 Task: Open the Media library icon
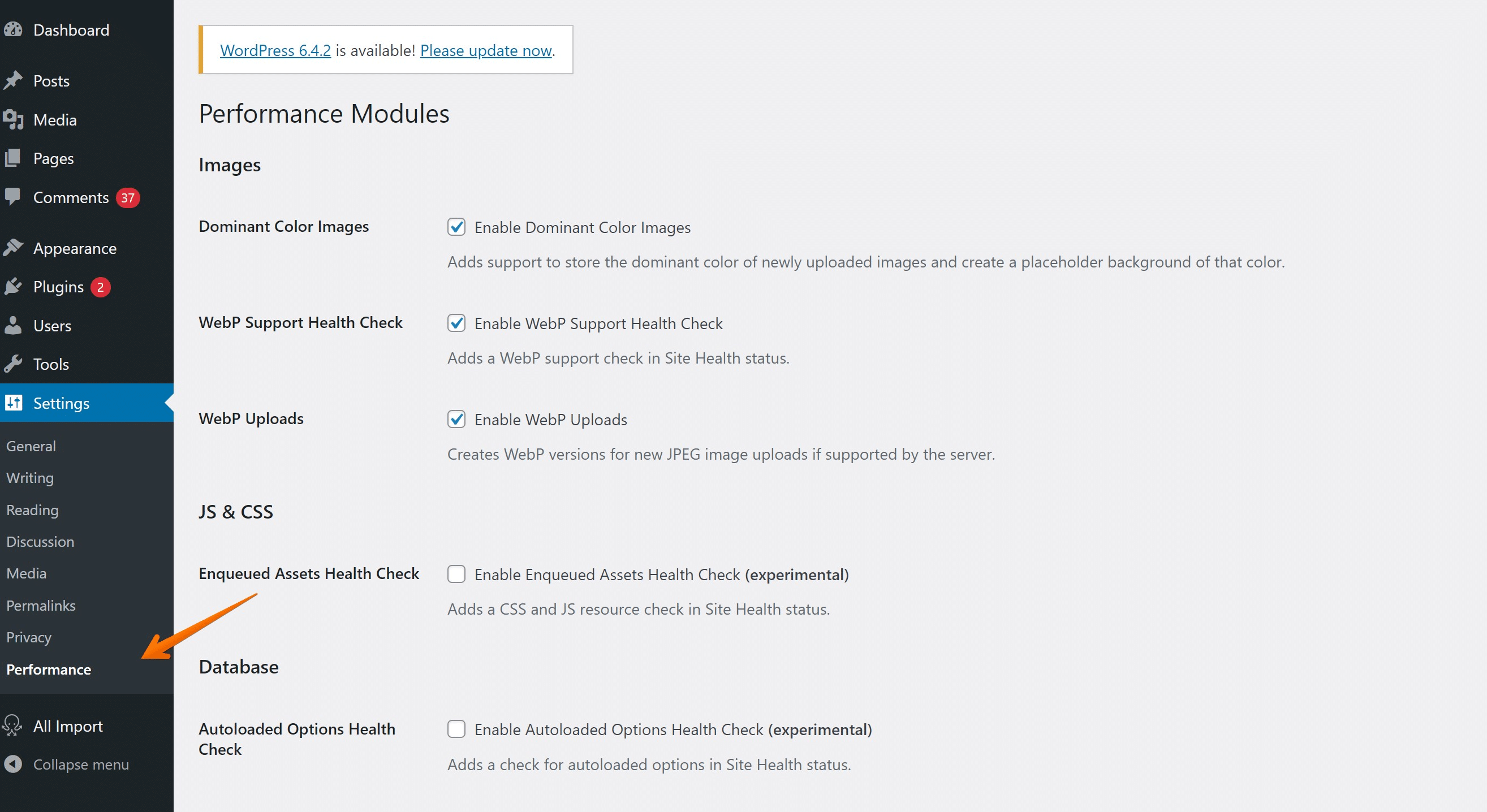pyautogui.click(x=14, y=119)
